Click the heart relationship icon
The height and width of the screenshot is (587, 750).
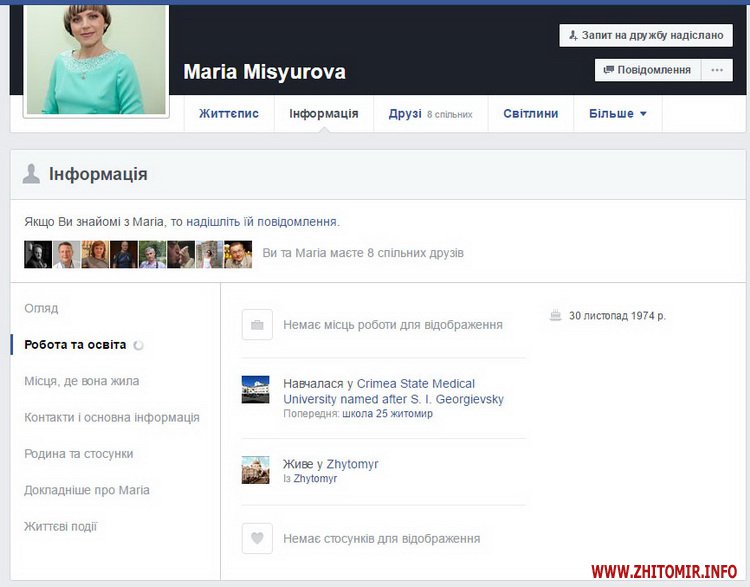[x=257, y=538]
